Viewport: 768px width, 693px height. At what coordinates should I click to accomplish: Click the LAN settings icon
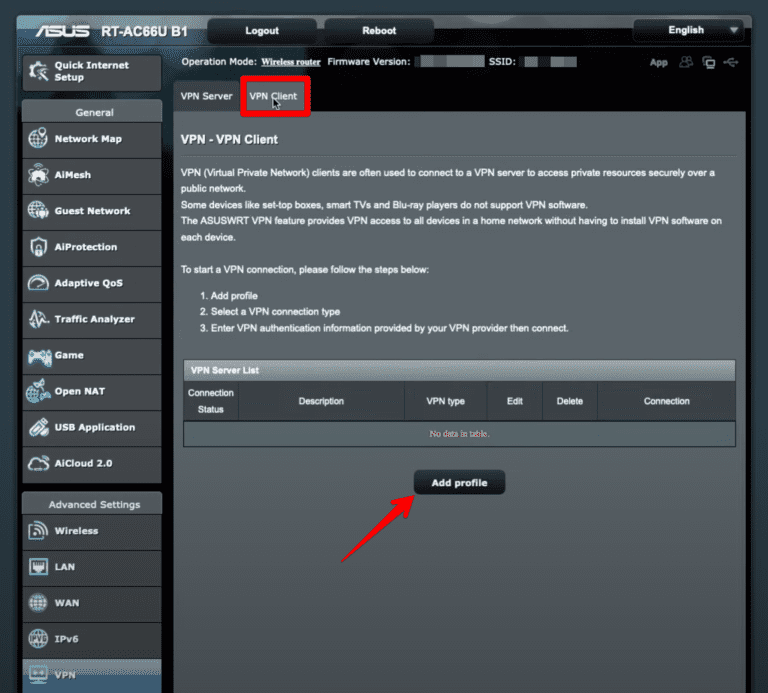(x=38, y=567)
